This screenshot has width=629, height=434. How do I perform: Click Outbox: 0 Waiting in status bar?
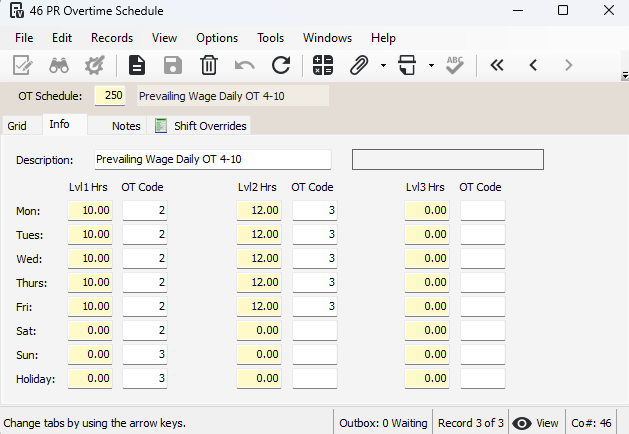pos(383,423)
